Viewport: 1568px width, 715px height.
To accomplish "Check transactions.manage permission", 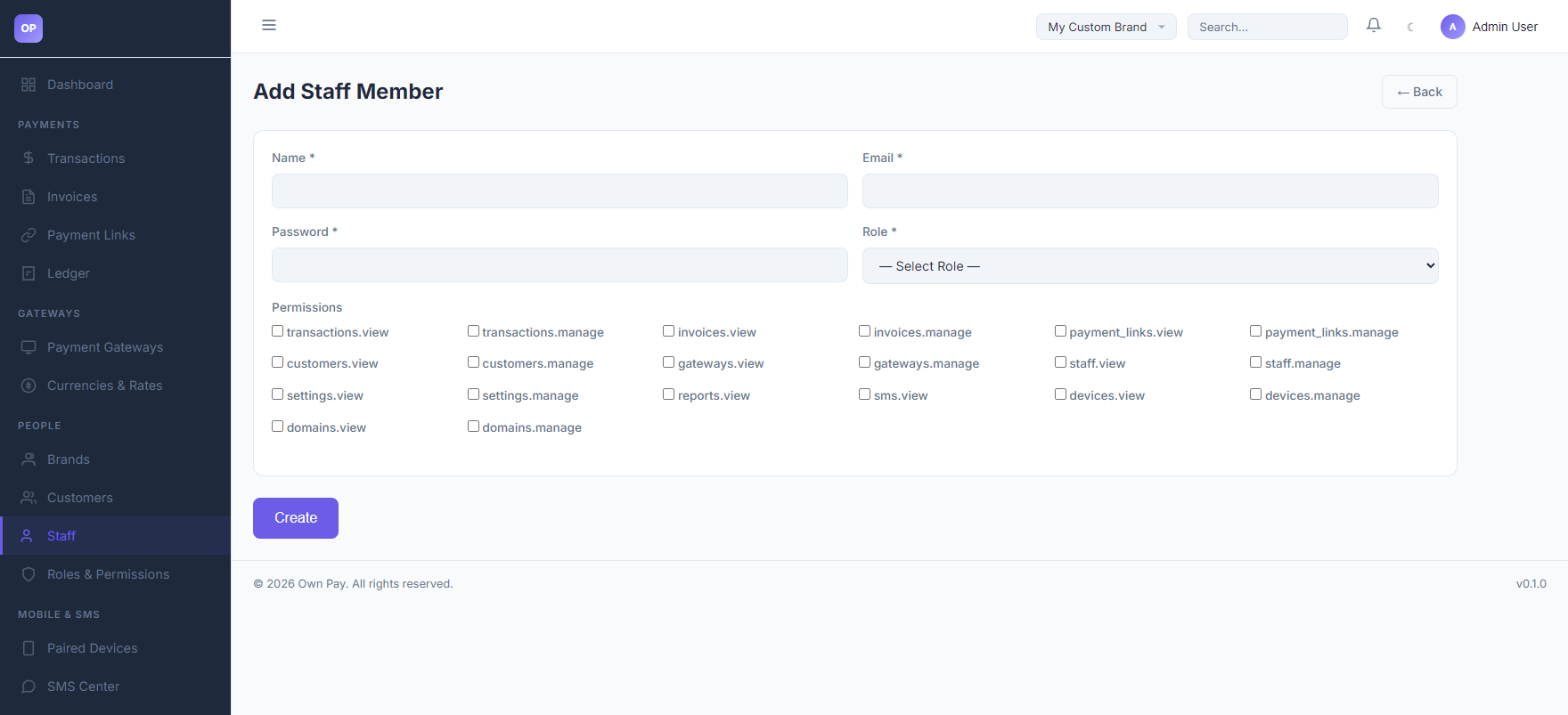I will (474, 331).
